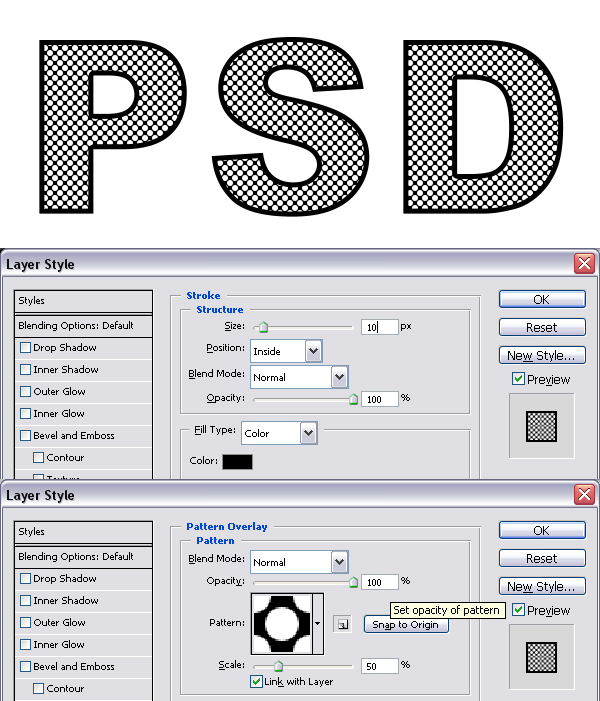
Task: Enable Contour in Pattern Overlay dialog
Action: 38,688
